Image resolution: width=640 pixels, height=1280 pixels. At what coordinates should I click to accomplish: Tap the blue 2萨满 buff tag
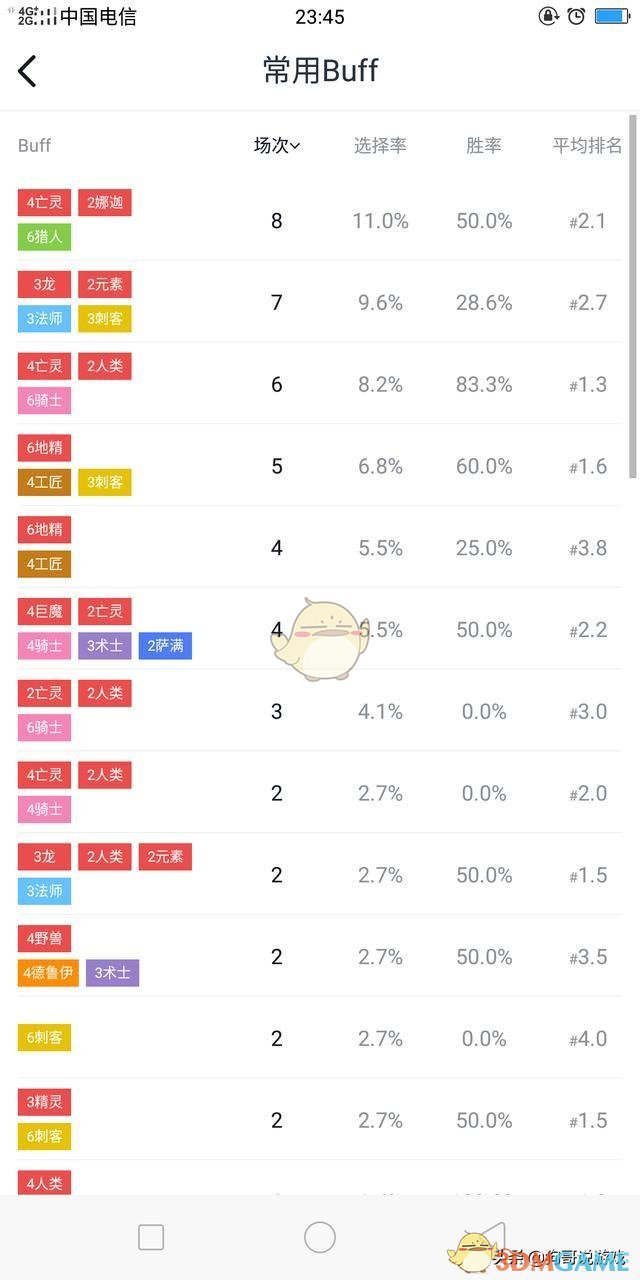(x=165, y=646)
